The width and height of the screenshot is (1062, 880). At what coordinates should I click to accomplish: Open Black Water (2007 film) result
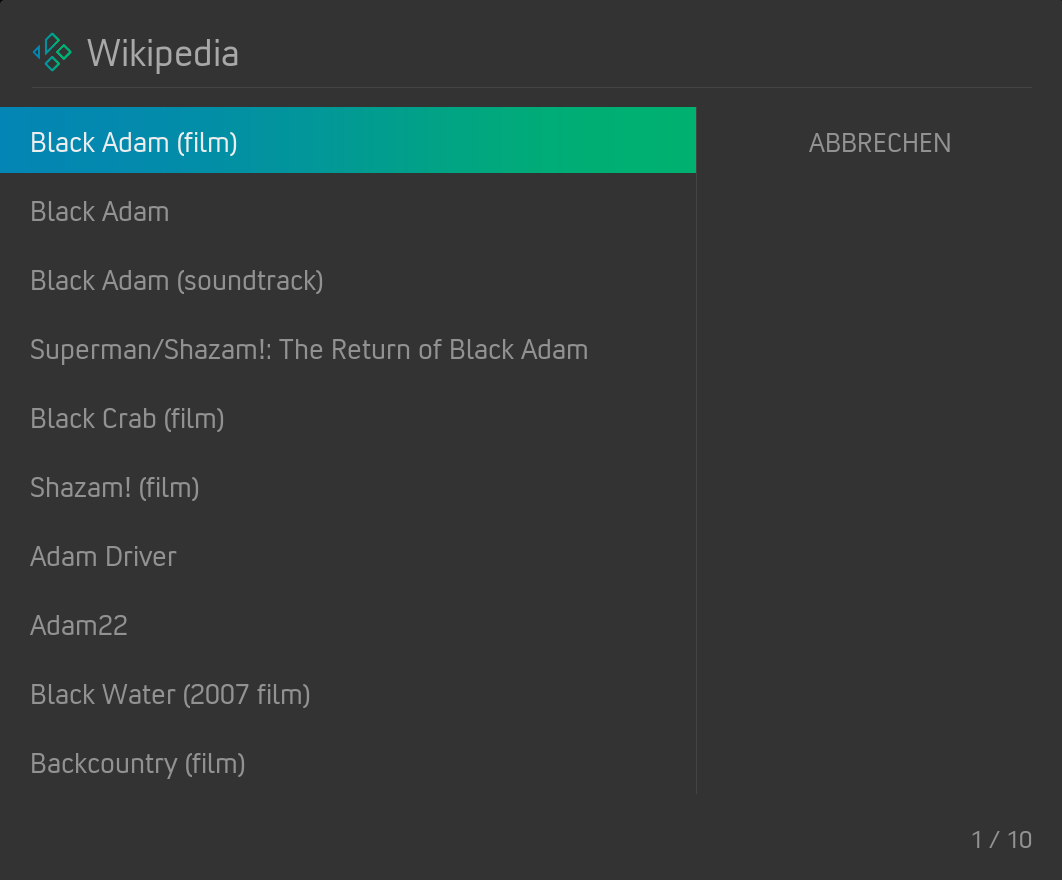pos(347,694)
